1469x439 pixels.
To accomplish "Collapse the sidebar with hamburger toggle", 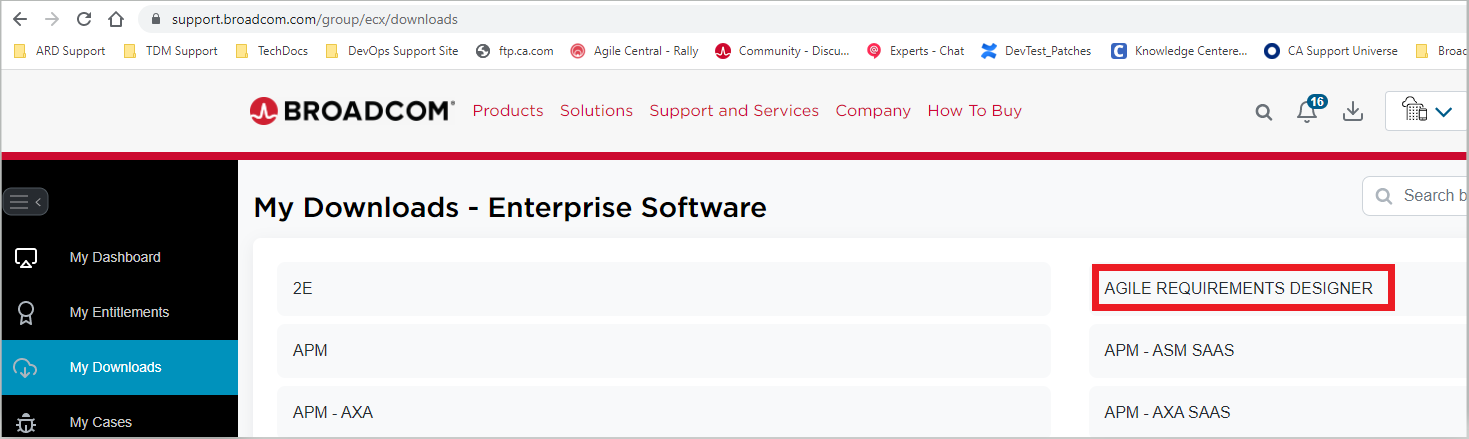I will pyautogui.click(x=25, y=202).
